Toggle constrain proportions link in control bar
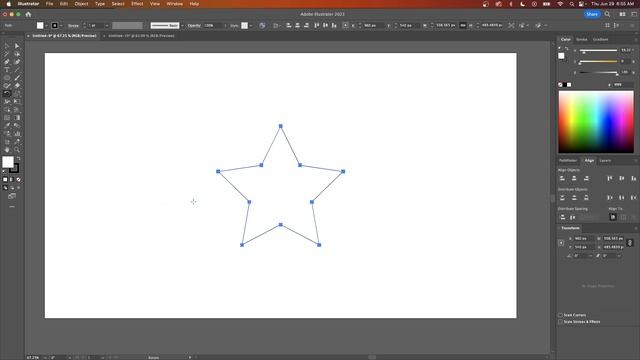 pyautogui.click(x=462, y=25)
